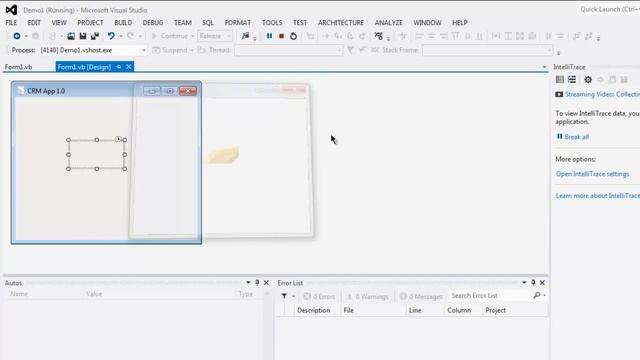
Task: Open the EDIT menu
Action: (x=34, y=23)
